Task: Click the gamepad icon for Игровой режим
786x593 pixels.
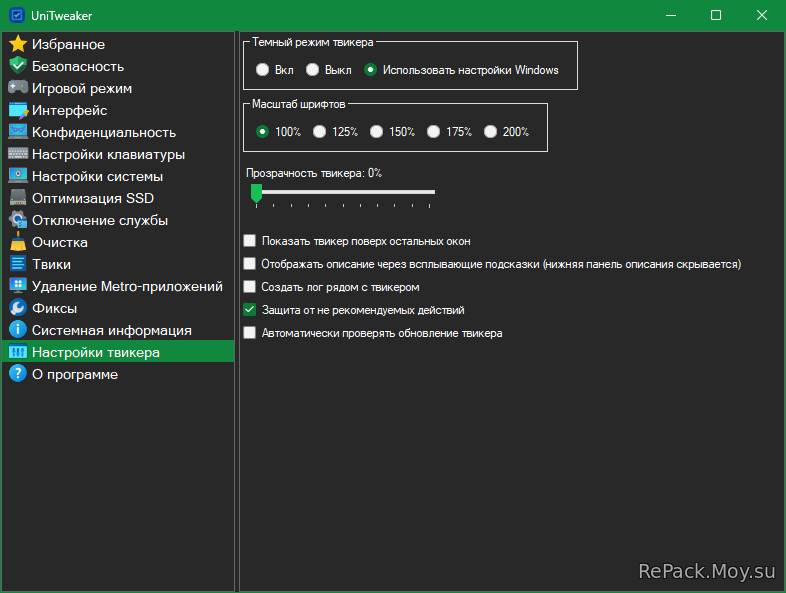Action: (17, 88)
